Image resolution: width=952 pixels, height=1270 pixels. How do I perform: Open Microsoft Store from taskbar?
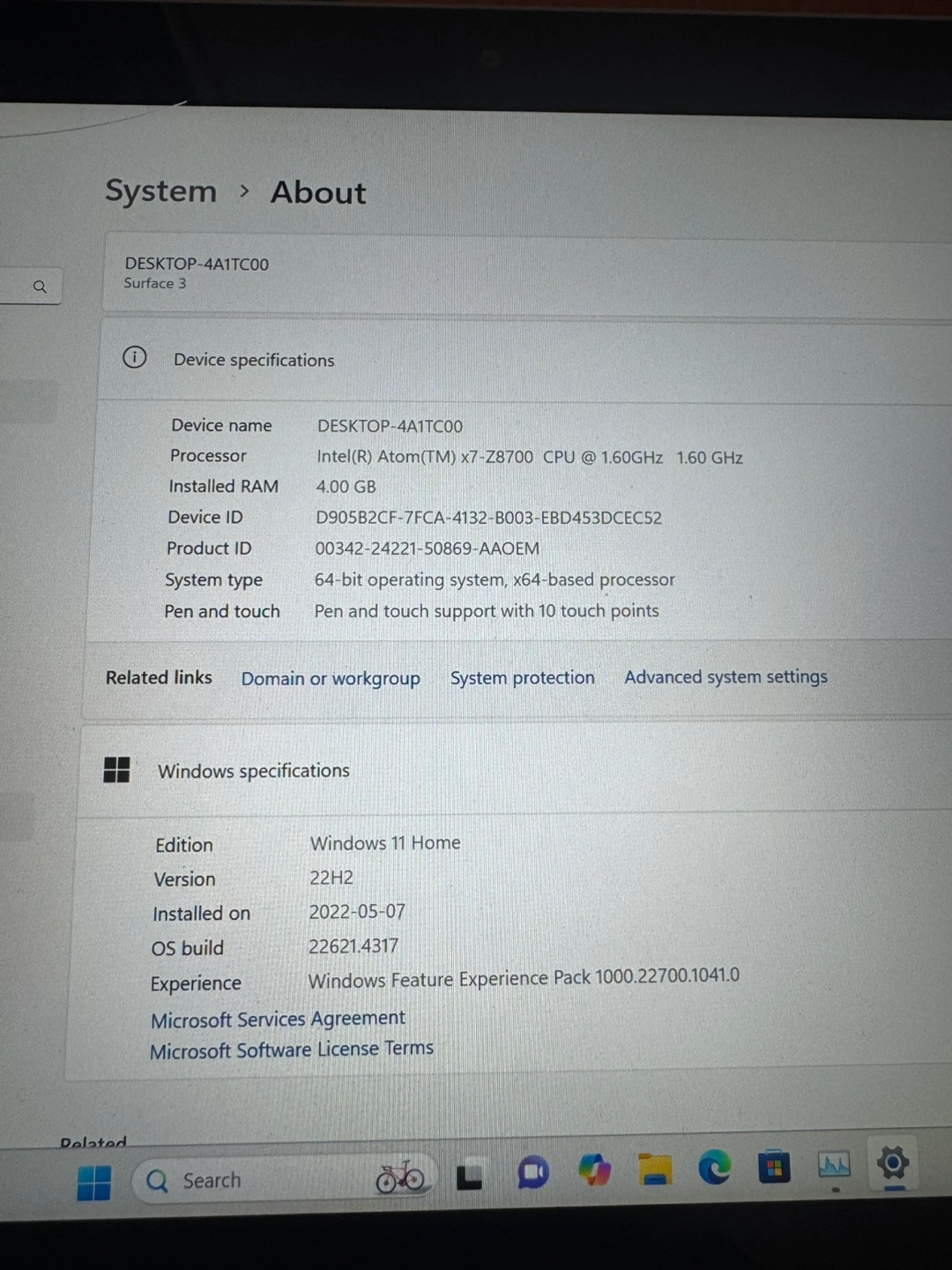point(774,1167)
